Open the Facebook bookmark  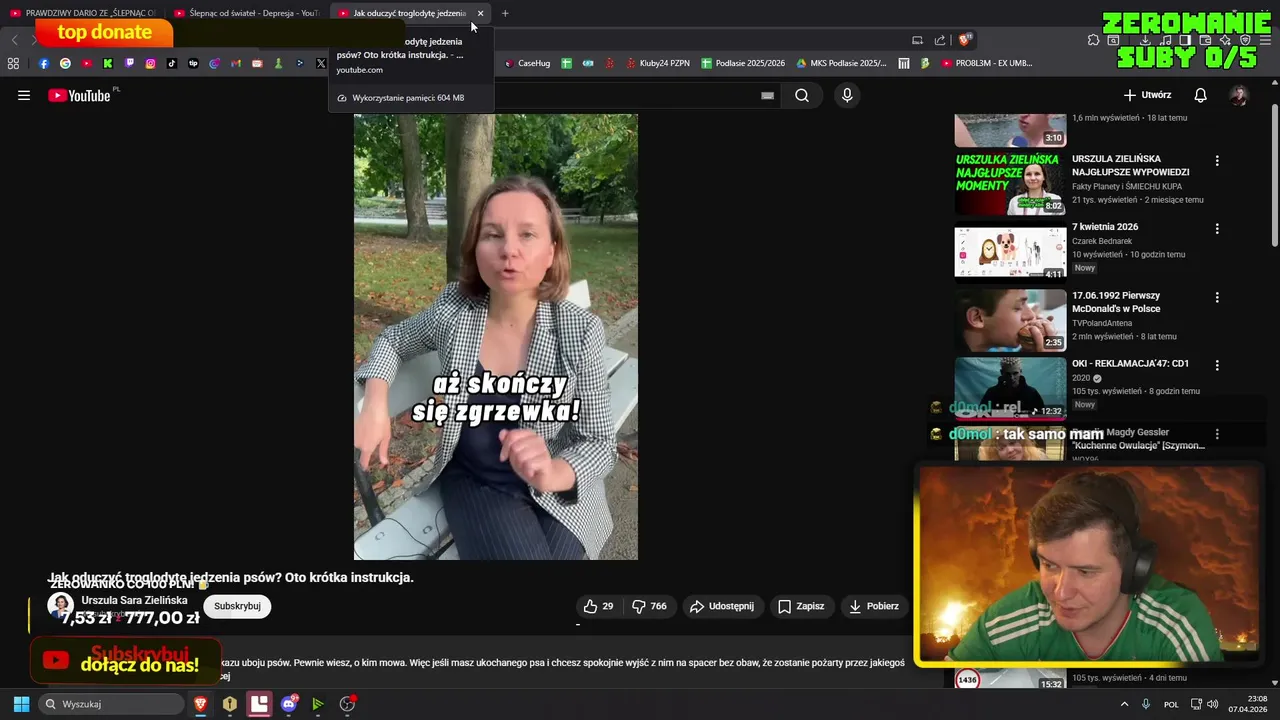[44, 63]
